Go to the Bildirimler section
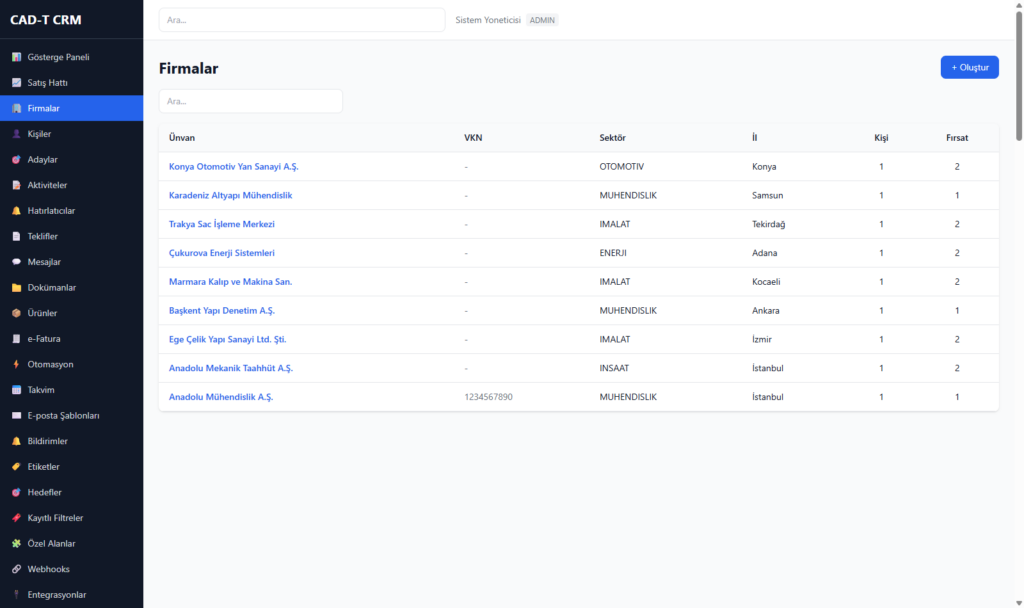 71,441
